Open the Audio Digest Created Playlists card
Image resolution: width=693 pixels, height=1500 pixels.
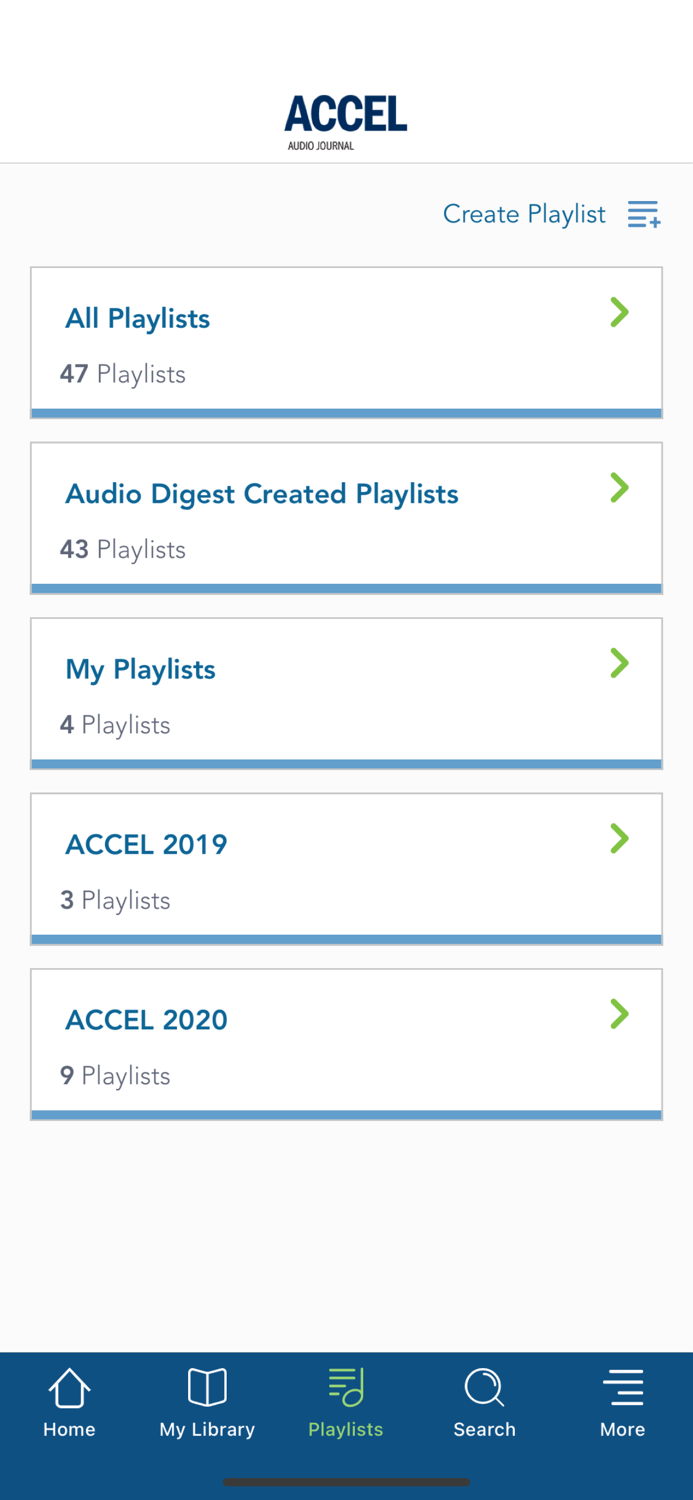(346, 516)
